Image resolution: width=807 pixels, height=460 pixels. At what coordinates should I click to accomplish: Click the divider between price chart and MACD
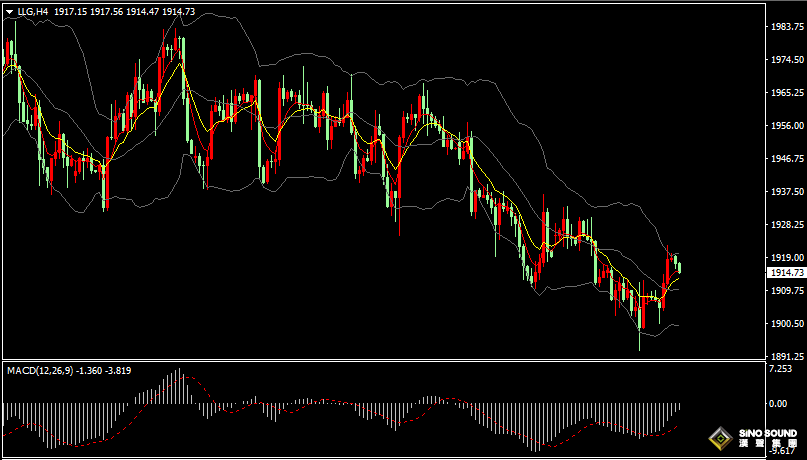click(380, 361)
